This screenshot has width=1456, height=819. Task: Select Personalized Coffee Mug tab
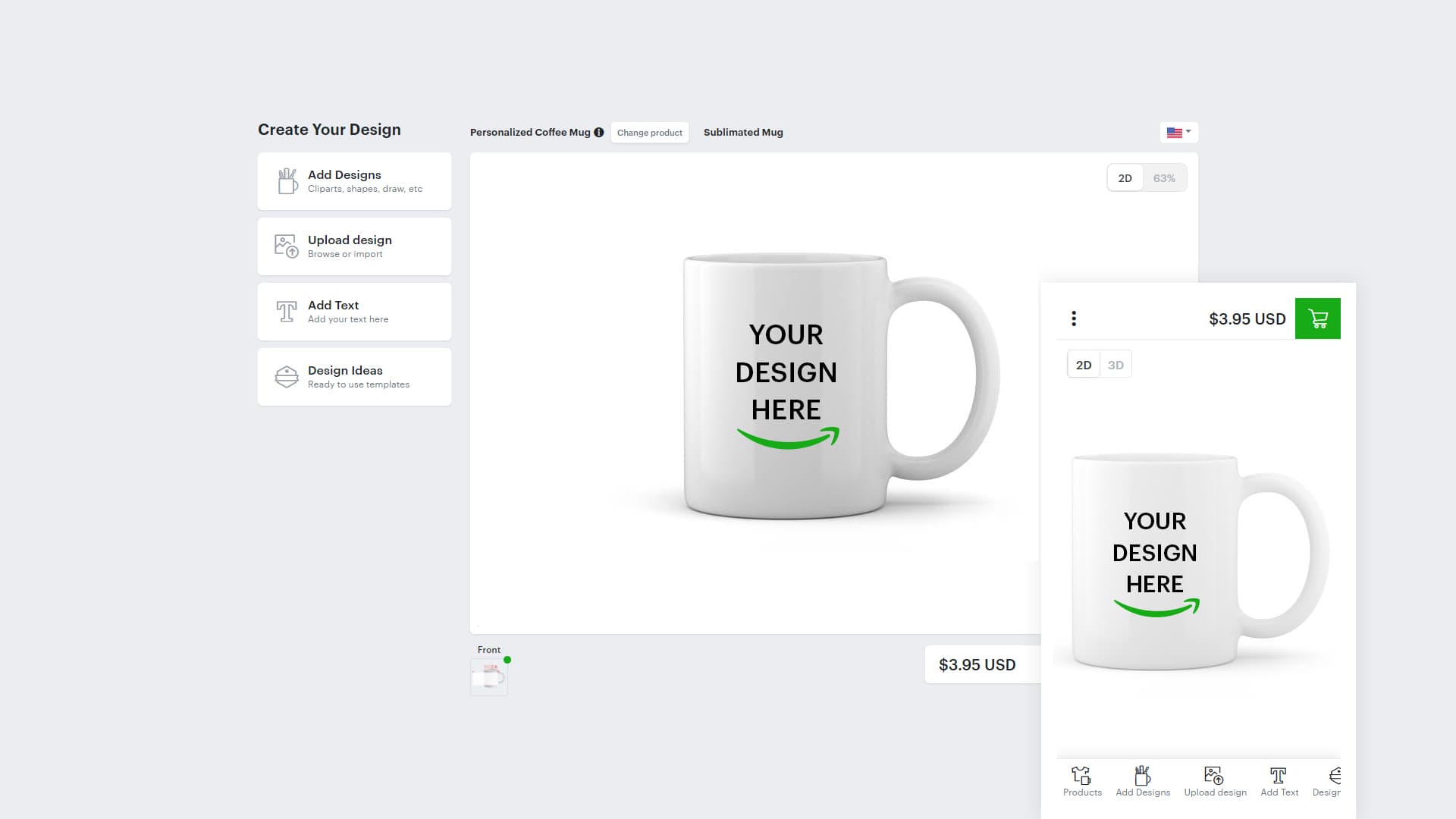click(530, 132)
